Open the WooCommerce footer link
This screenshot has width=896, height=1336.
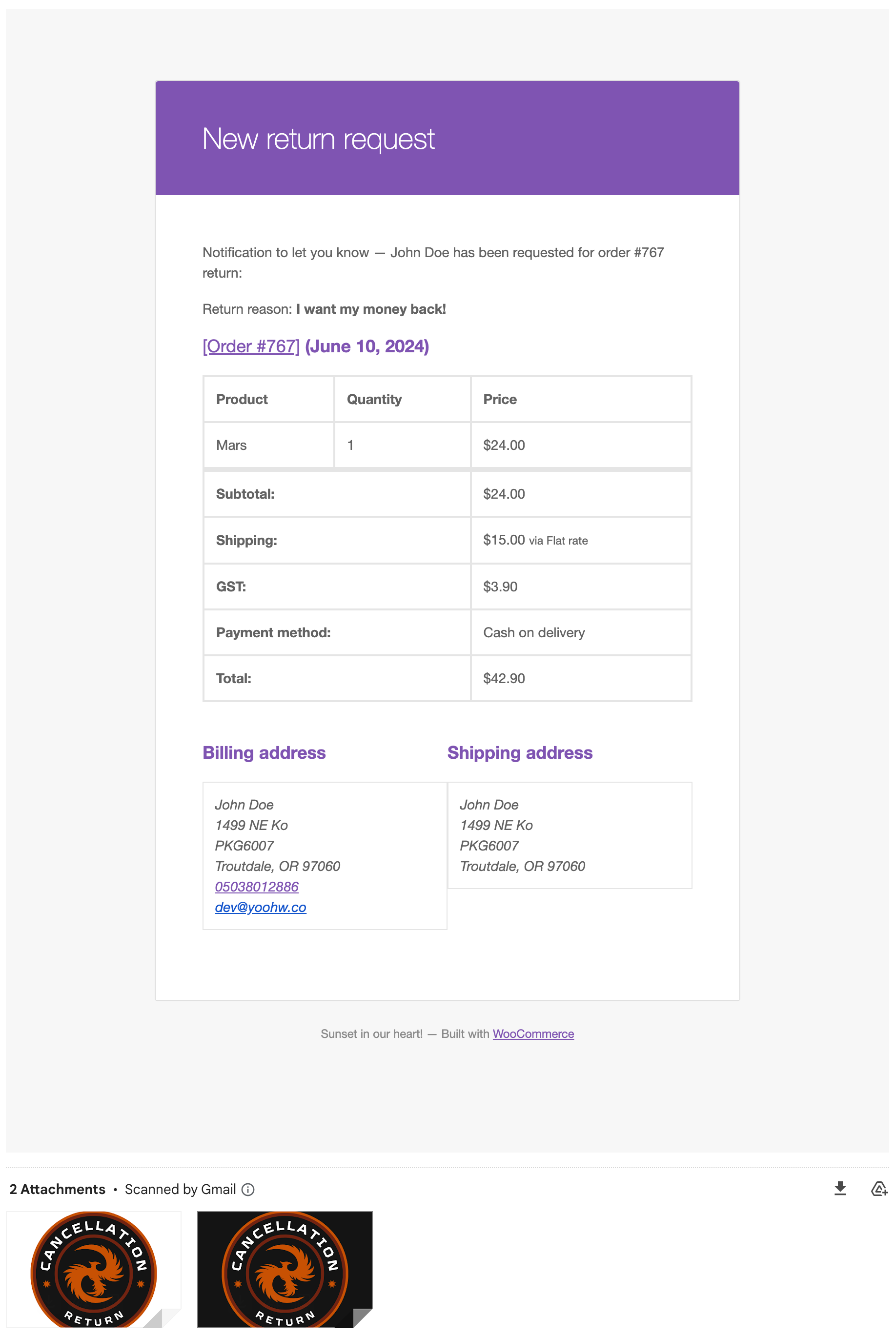pyautogui.click(x=533, y=1033)
